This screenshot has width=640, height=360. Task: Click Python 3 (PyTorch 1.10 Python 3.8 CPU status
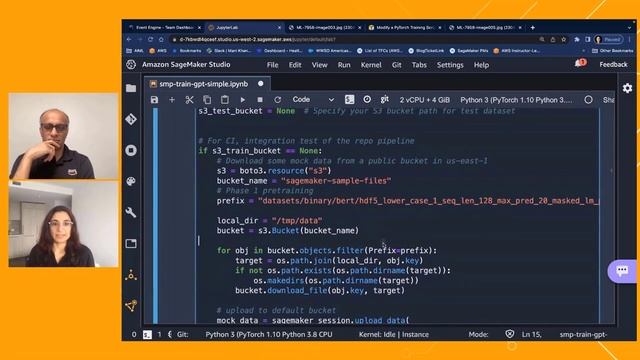(269, 334)
